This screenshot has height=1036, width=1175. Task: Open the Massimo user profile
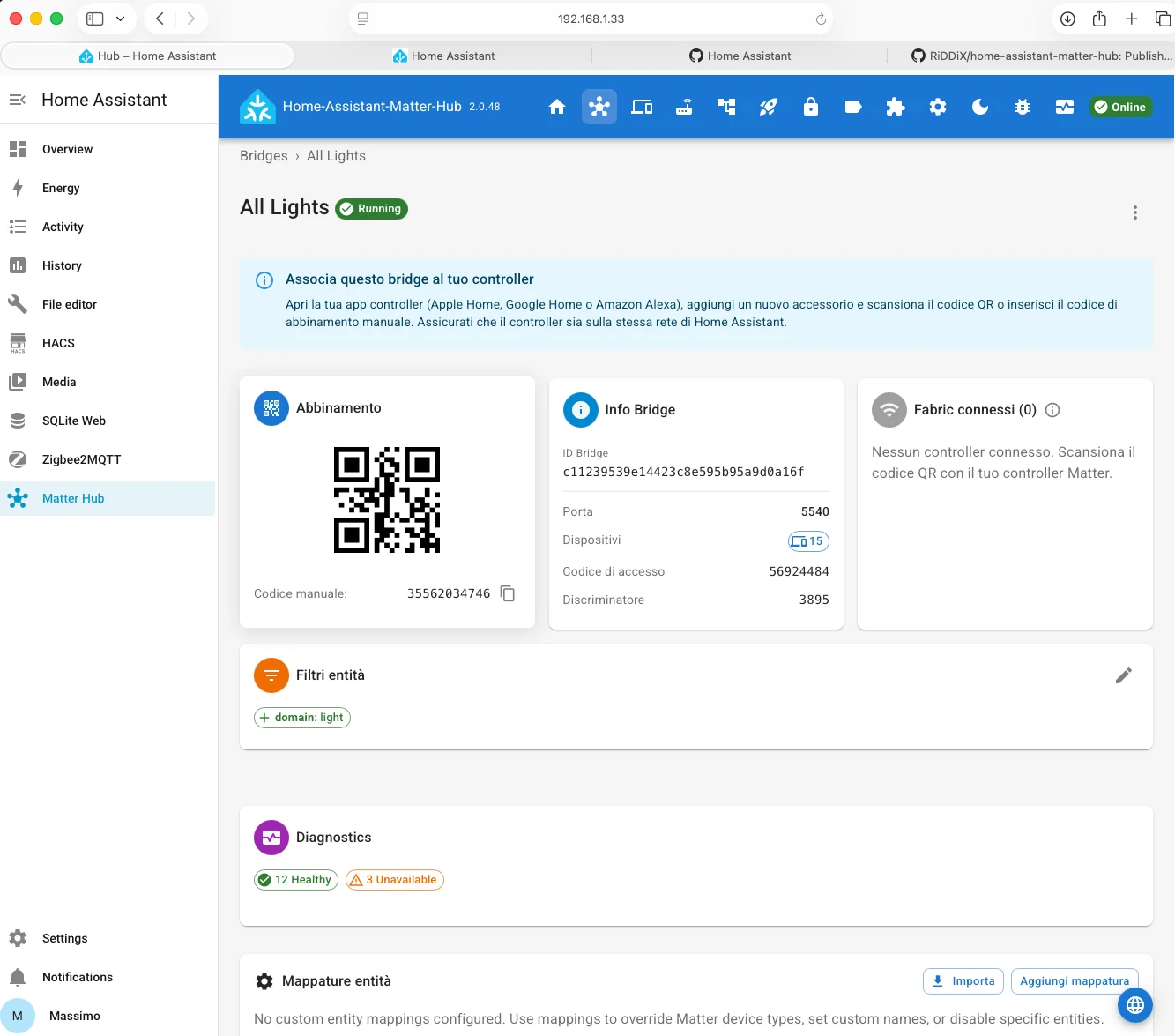coord(108,1016)
